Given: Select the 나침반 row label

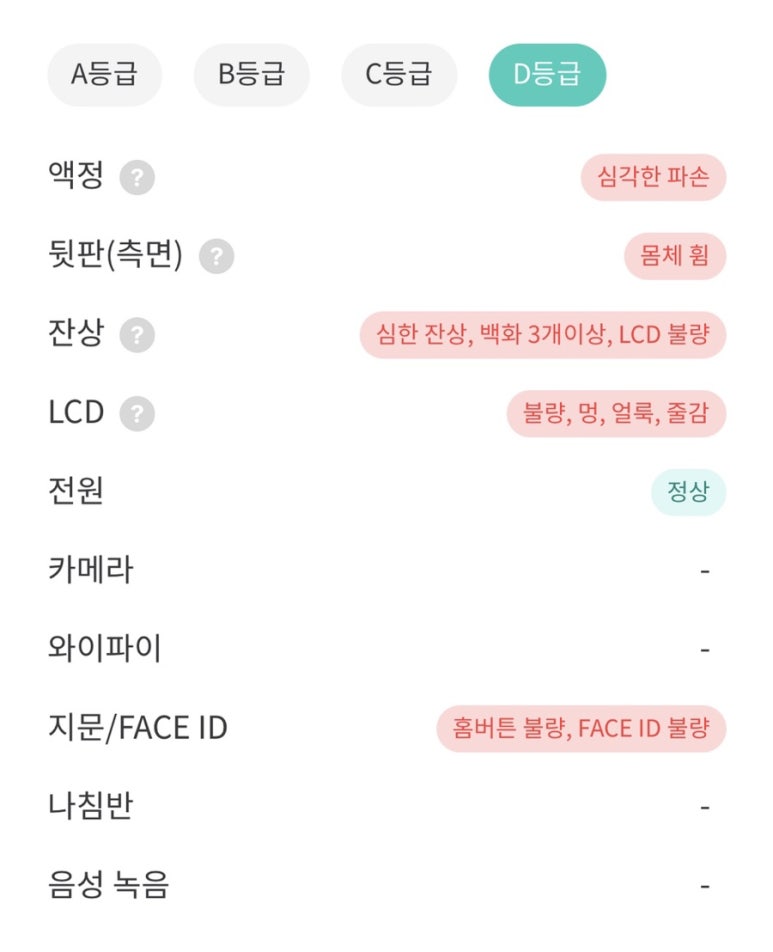Looking at the screenshot, I should [90, 806].
